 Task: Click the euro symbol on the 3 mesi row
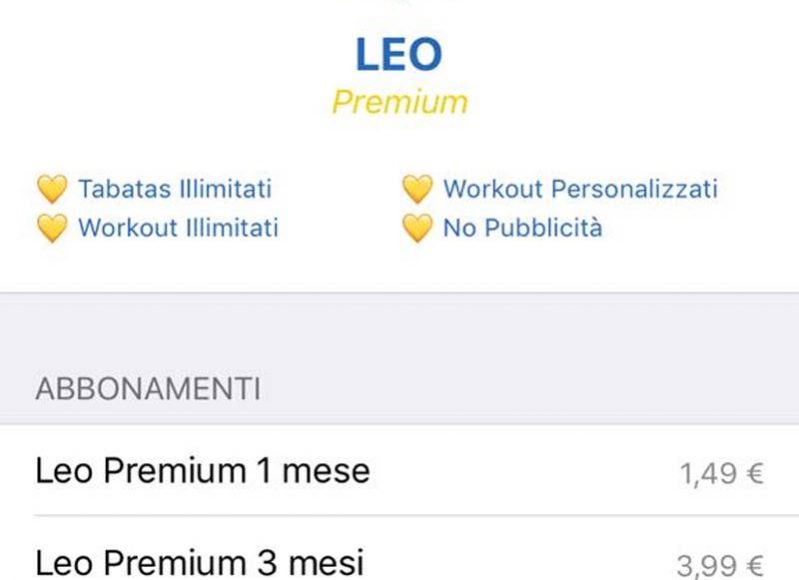click(755, 565)
